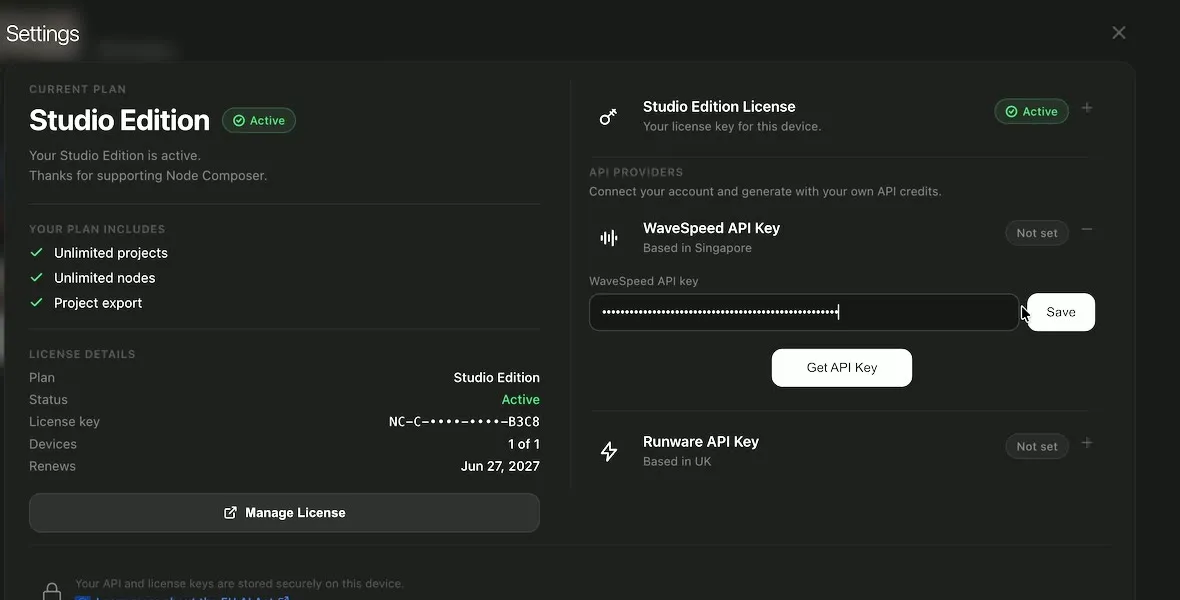Click the checkmark next to Unlimited nodes
Viewport: 1180px width, 600px height.
pos(36,277)
